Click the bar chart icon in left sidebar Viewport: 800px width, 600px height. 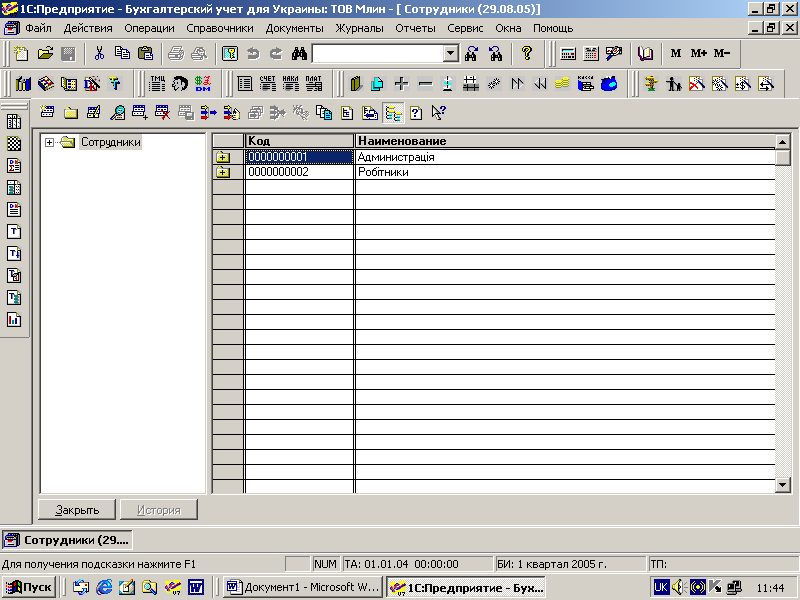[14, 320]
